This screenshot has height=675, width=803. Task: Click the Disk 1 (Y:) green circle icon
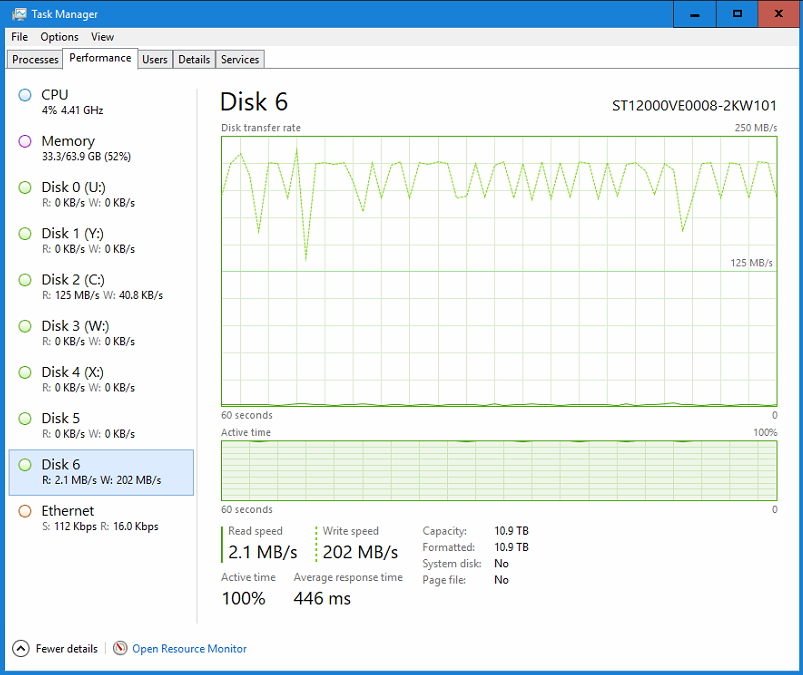(25, 234)
